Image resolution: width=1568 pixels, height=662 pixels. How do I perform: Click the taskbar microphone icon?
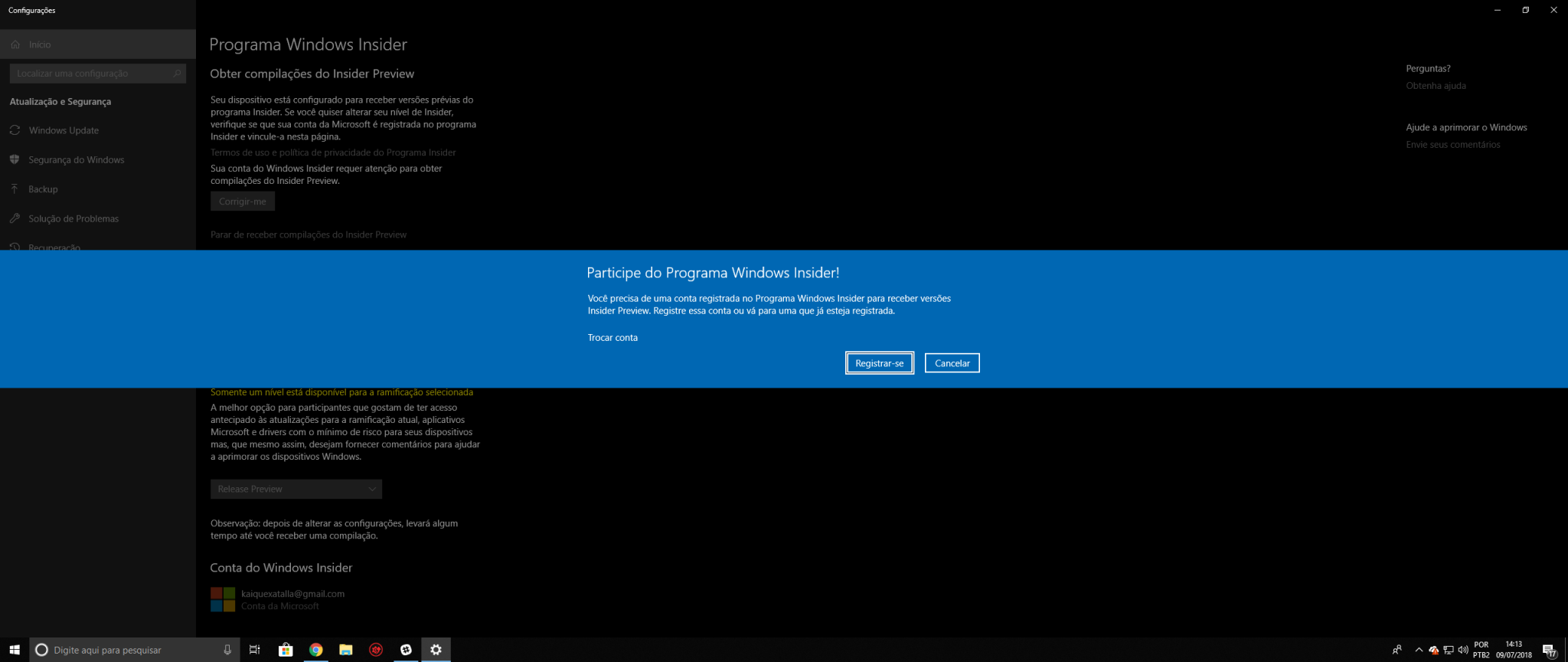(x=227, y=650)
